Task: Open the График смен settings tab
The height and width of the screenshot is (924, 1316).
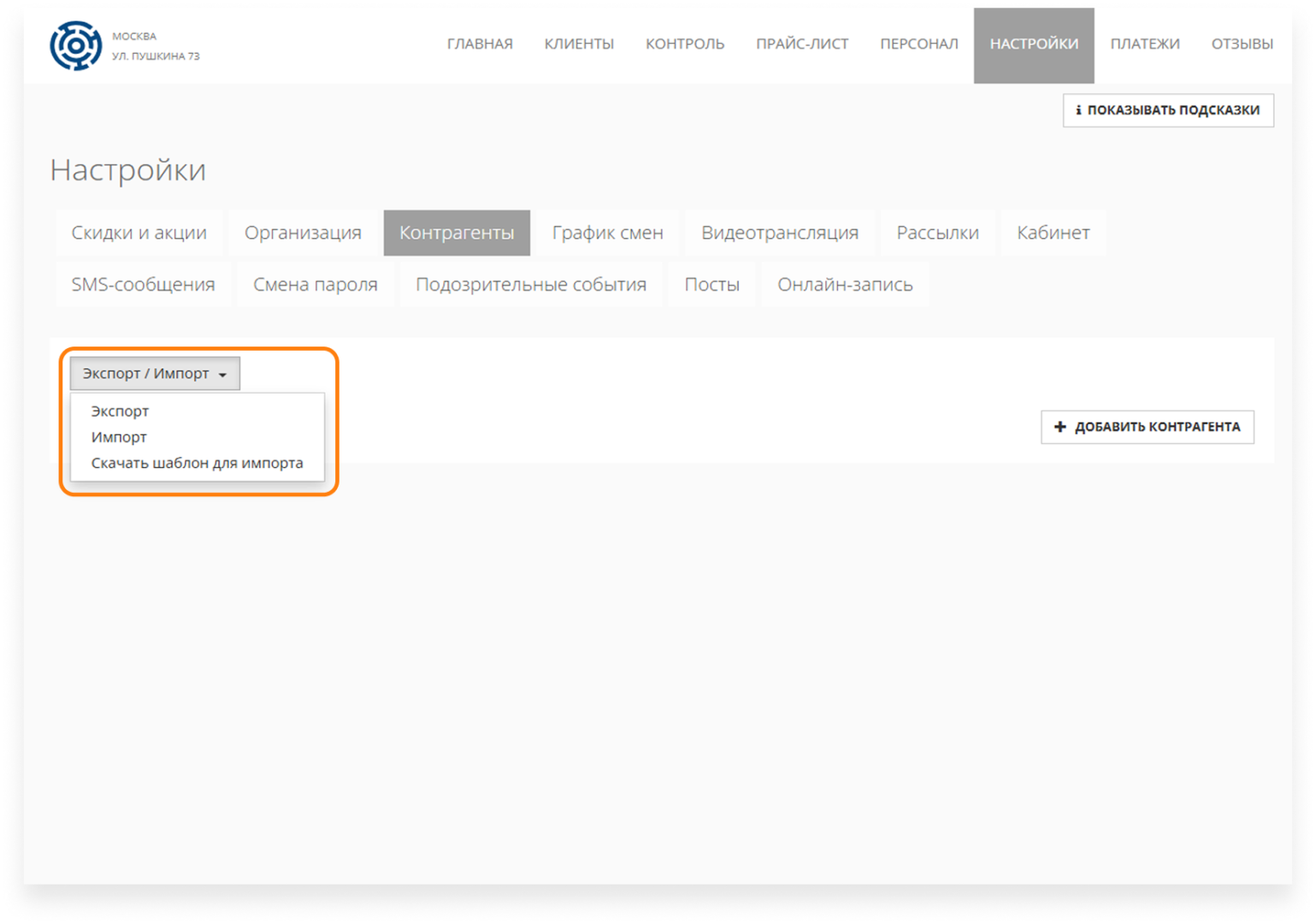Action: (x=607, y=233)
